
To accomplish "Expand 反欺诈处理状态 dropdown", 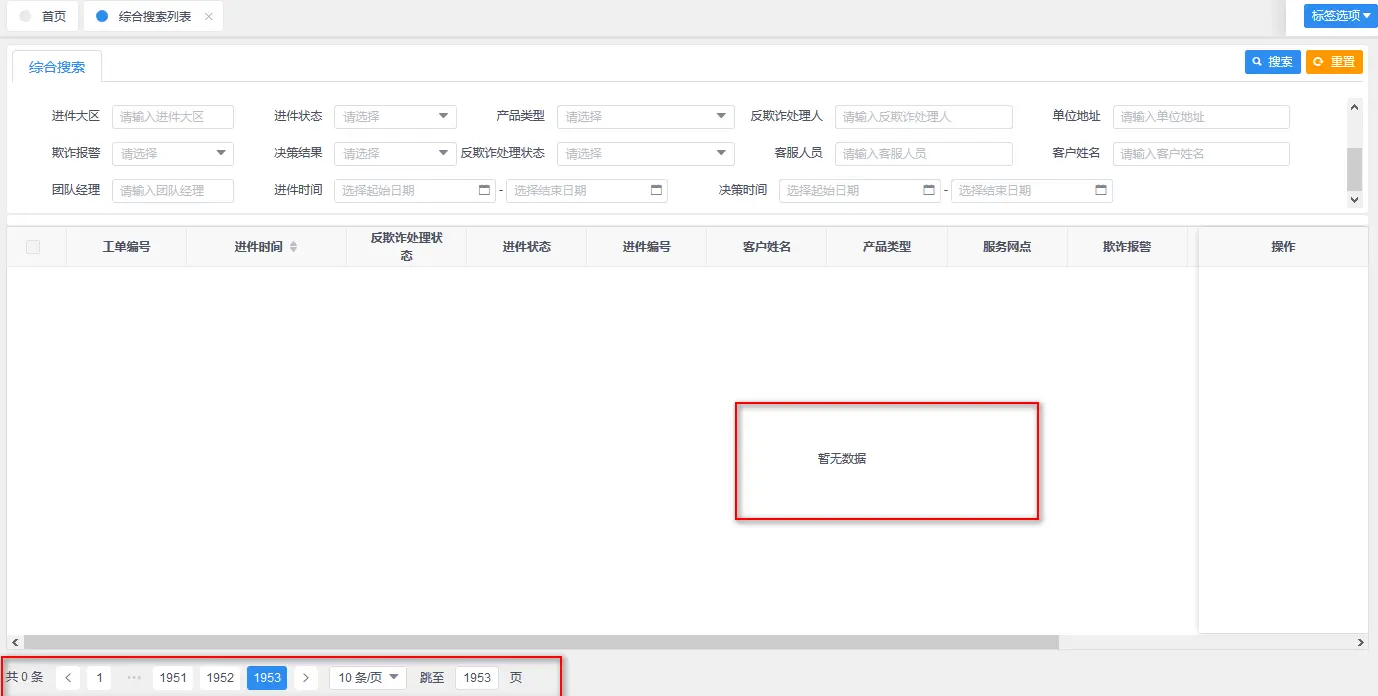I will point(646,154).
